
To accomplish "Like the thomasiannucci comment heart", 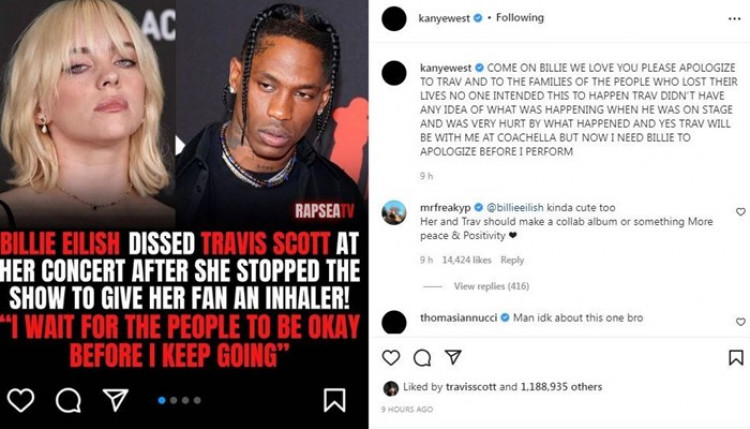I will (x=740, y=322).
